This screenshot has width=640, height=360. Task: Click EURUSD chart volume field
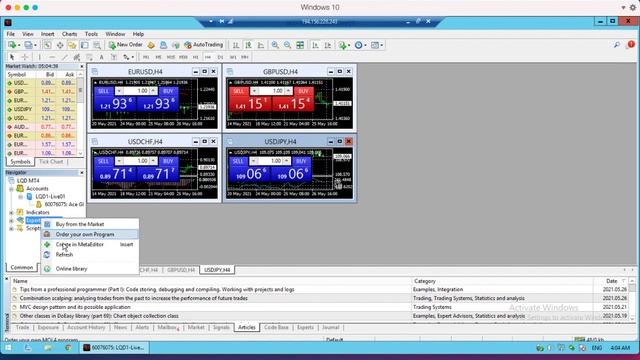[x=136, y=91]
